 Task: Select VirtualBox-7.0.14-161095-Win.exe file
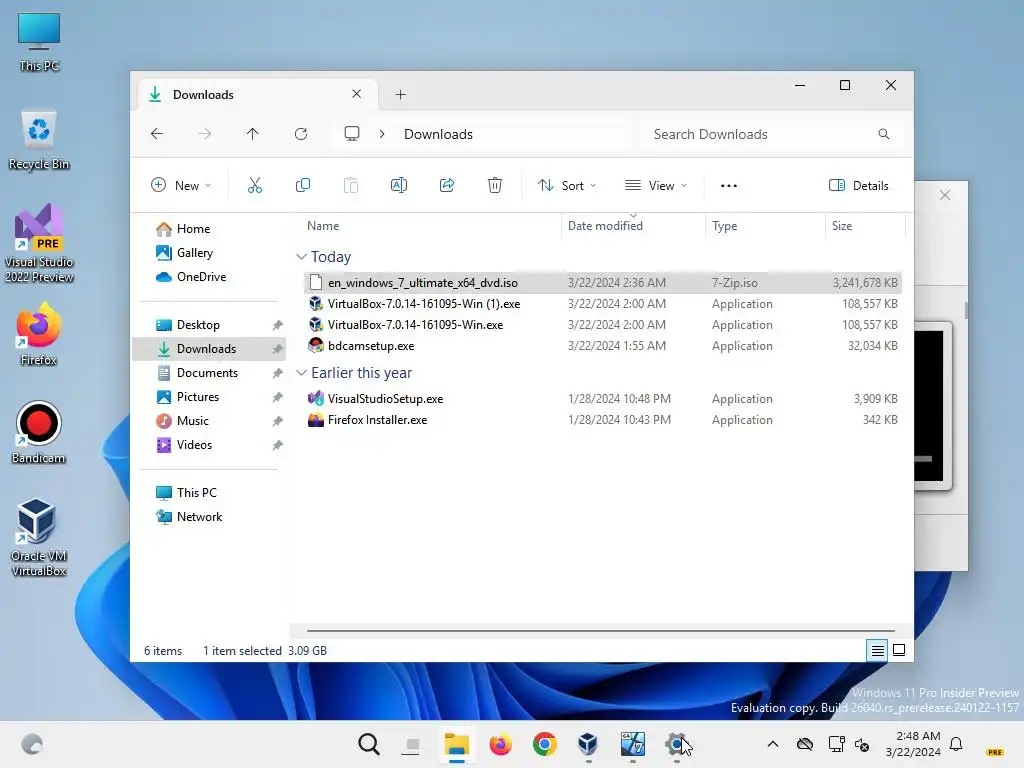[x=603, y=325]
